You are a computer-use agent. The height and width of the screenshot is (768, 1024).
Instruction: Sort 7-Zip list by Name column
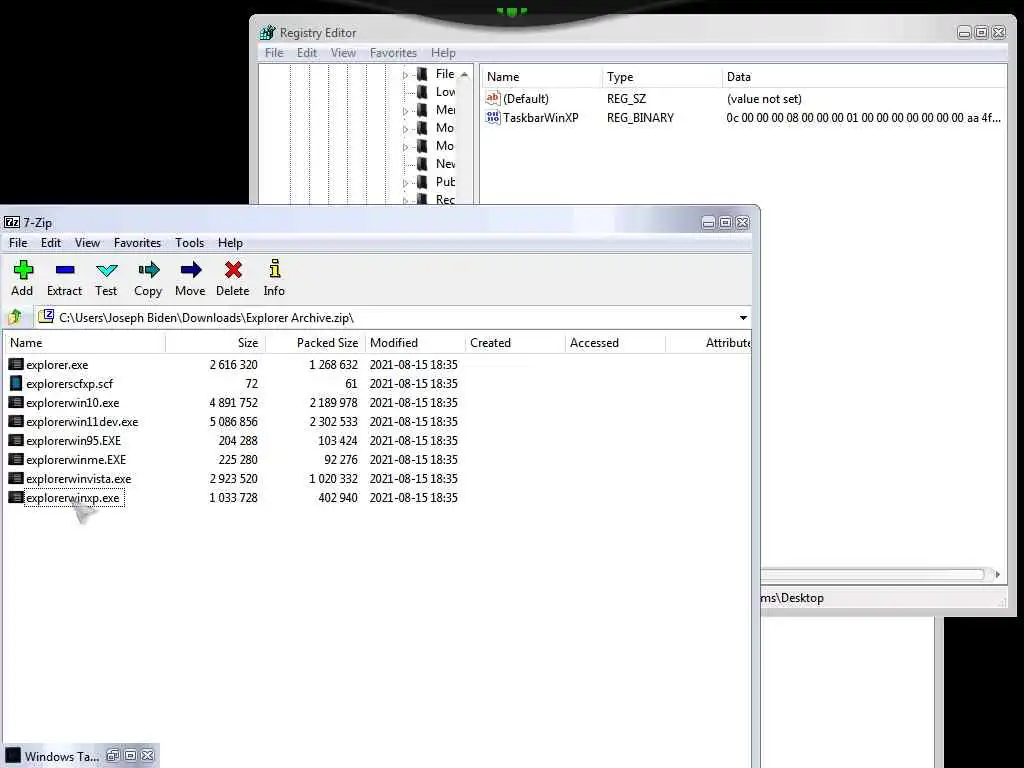85,343
